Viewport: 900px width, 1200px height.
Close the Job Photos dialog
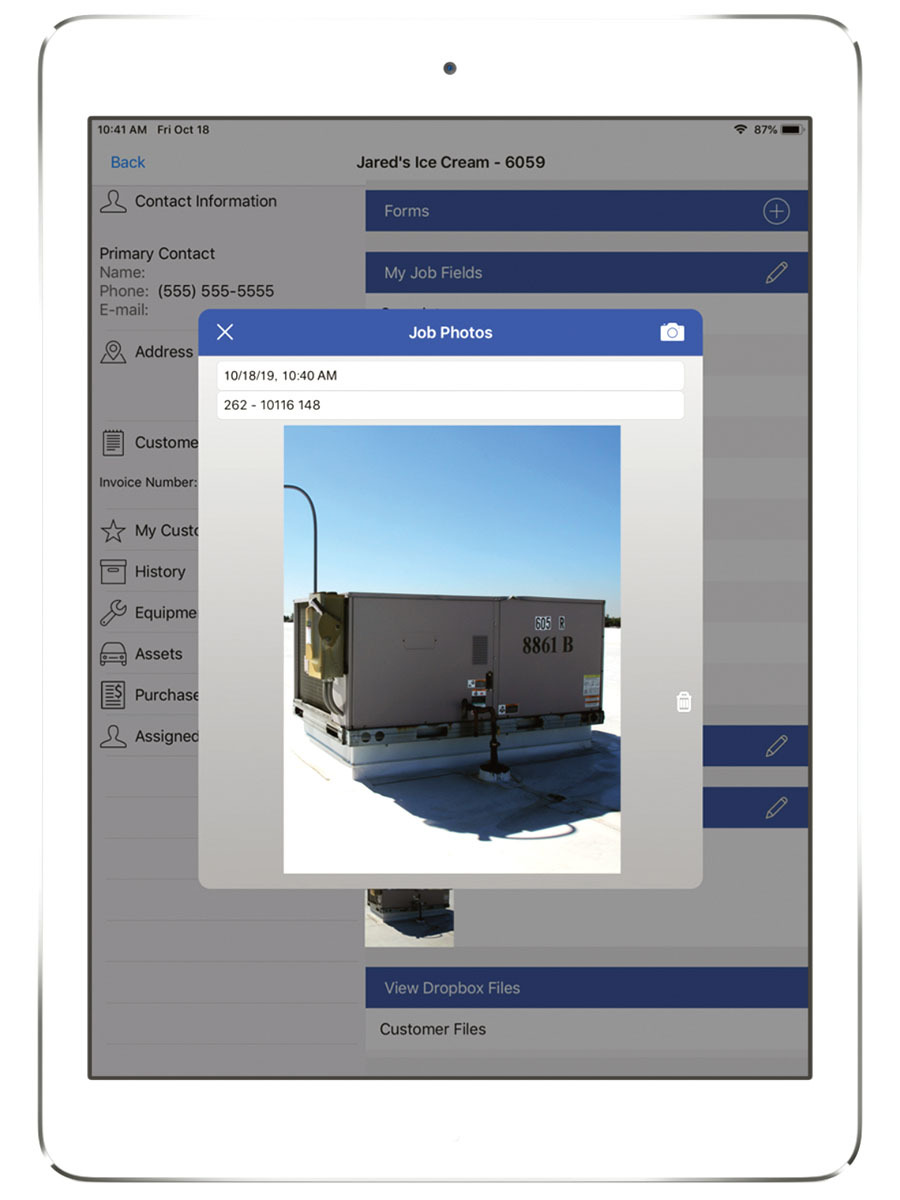click(225, 332)
